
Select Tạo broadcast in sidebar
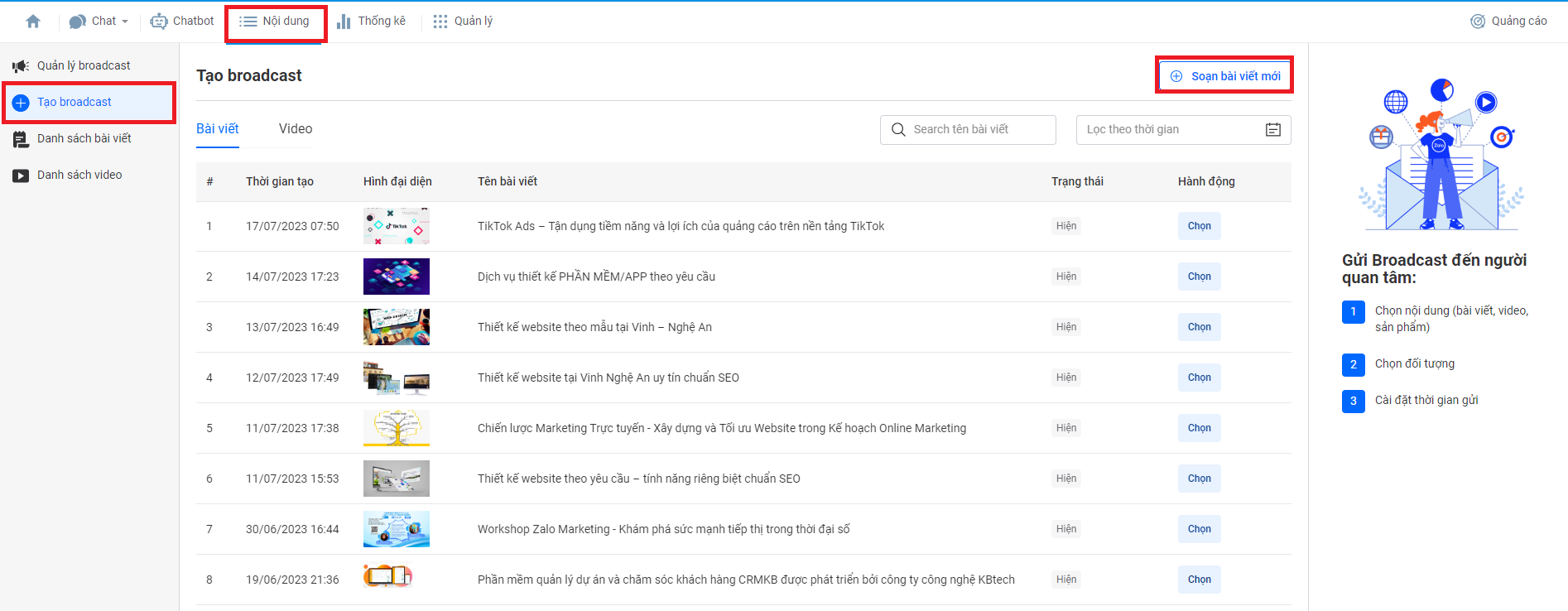tap(75, 102)
